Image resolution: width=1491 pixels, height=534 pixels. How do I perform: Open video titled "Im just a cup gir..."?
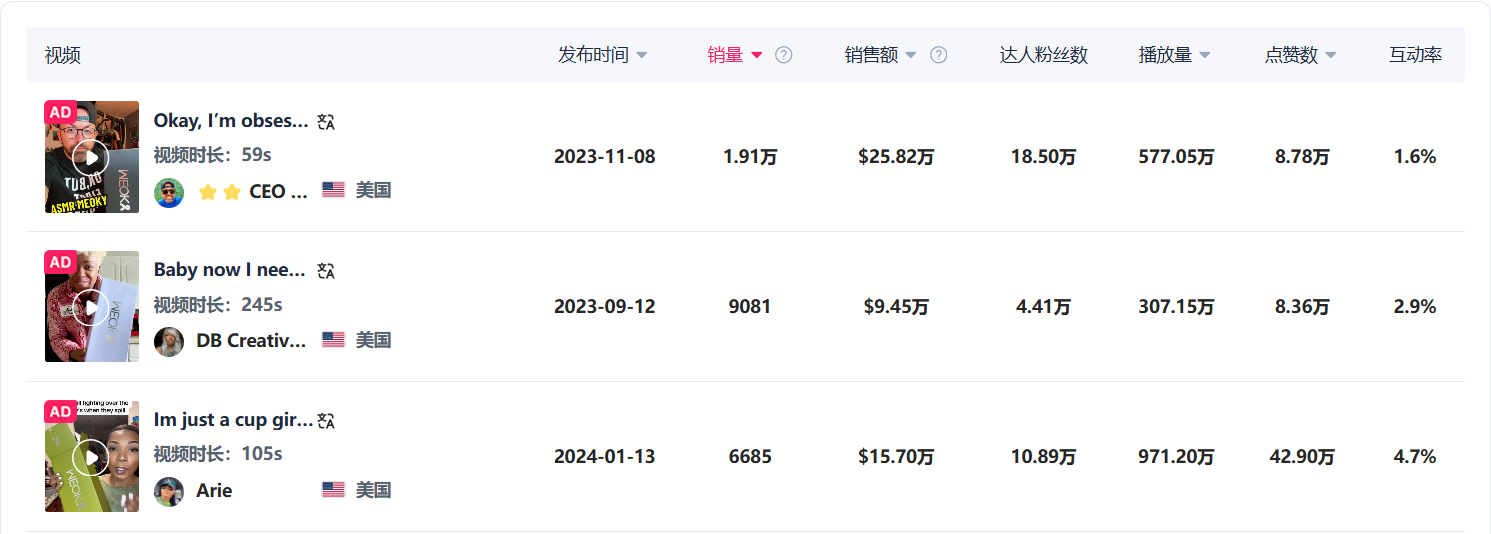click(233, 420)
